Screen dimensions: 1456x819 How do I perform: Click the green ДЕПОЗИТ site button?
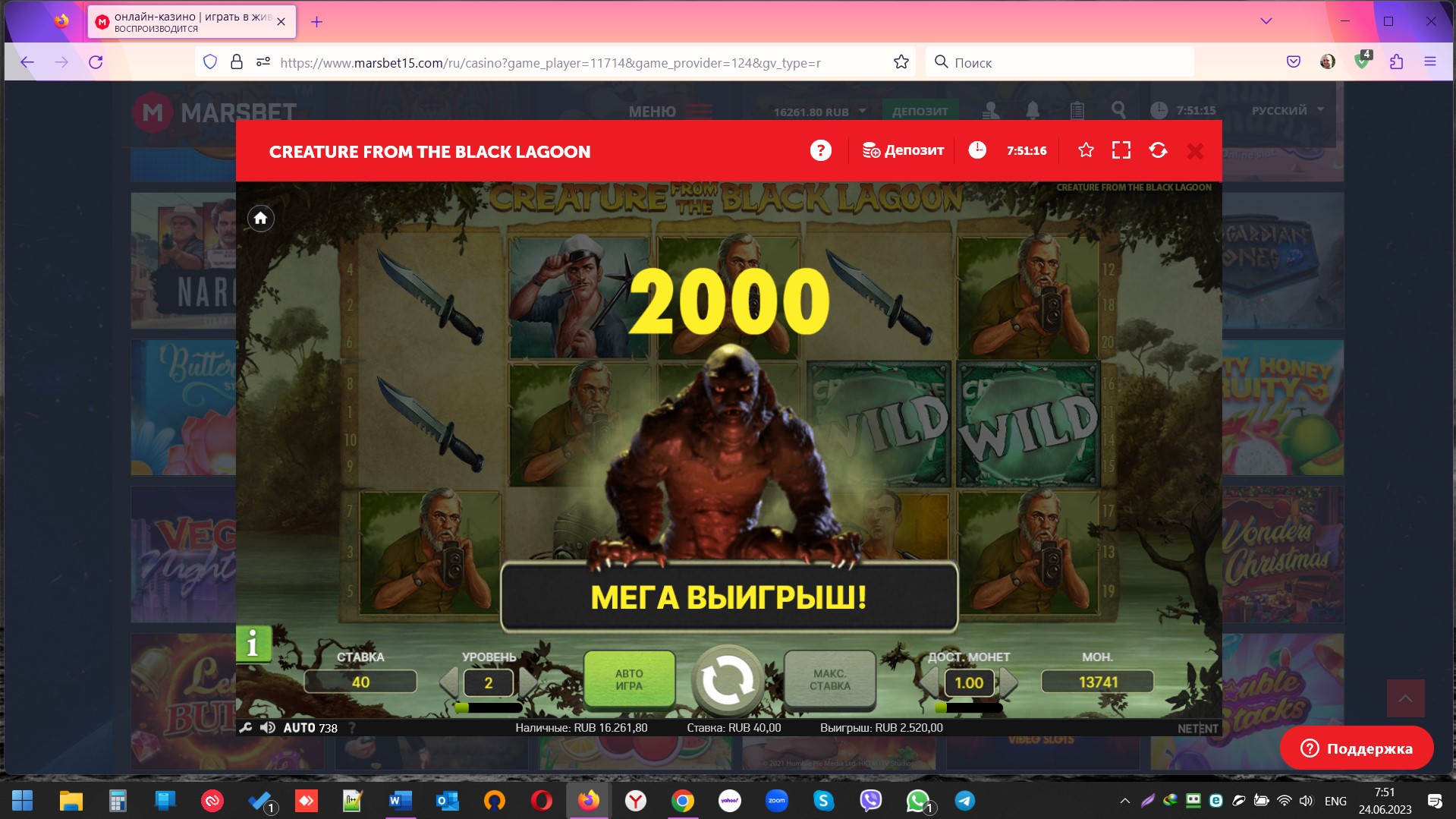(x=920, y=111)
